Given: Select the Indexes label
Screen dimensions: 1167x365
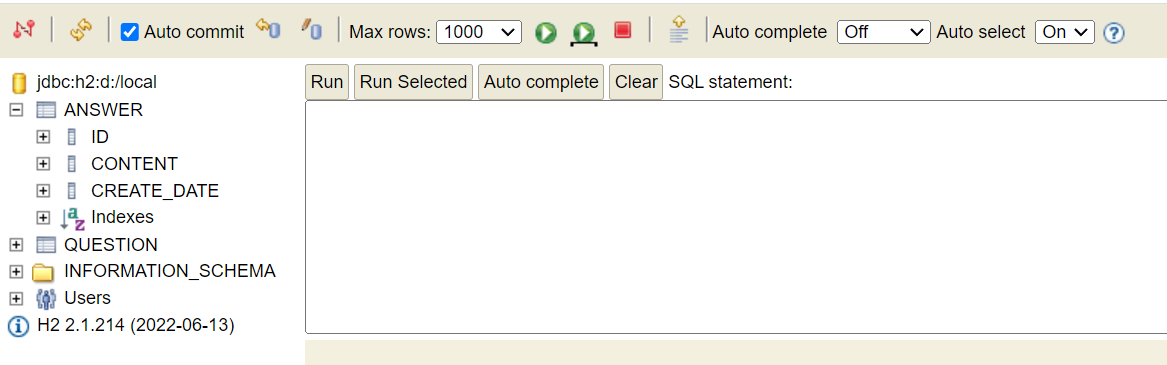Looking at the screenshot, I should (123, 217).
